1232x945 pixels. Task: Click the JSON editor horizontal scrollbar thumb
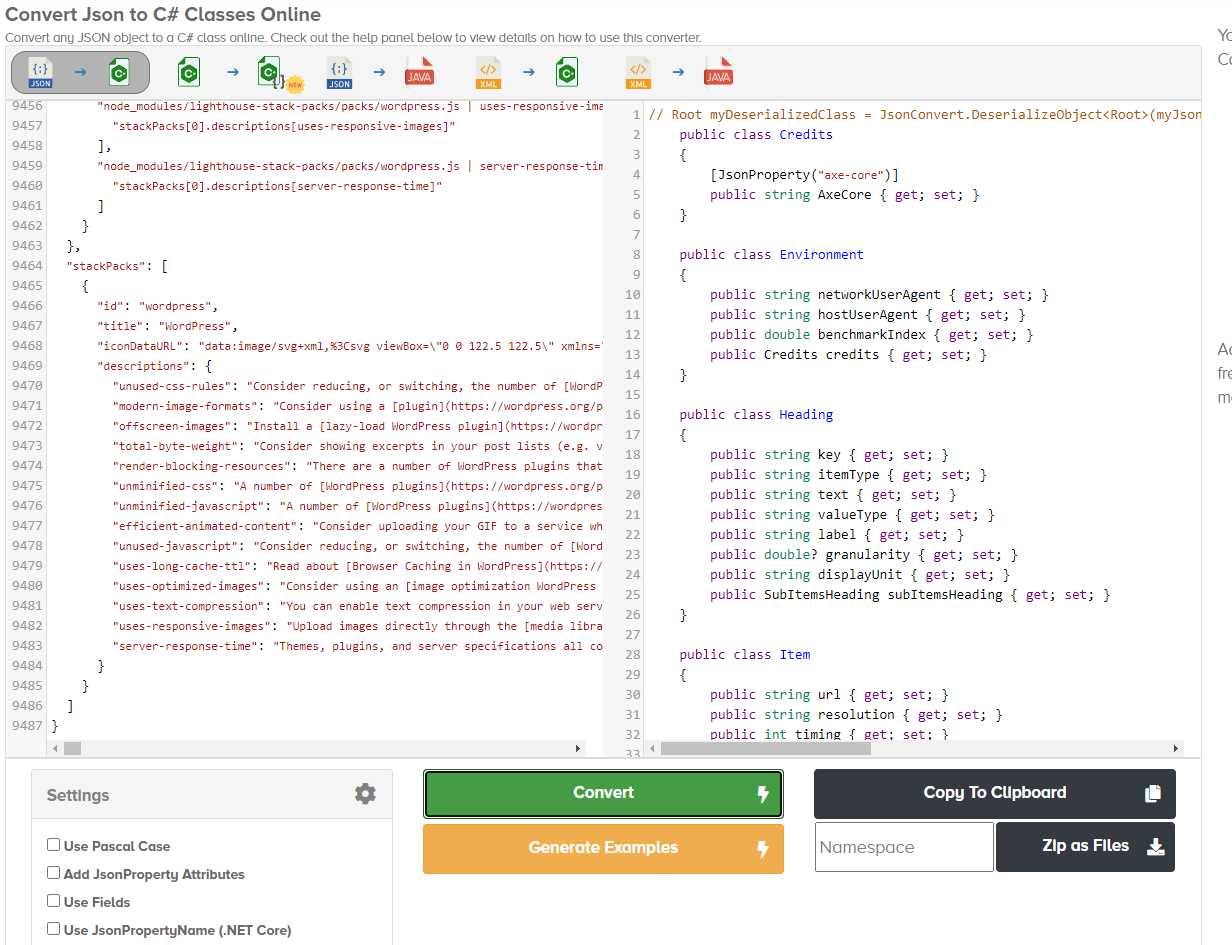(72, 748)
